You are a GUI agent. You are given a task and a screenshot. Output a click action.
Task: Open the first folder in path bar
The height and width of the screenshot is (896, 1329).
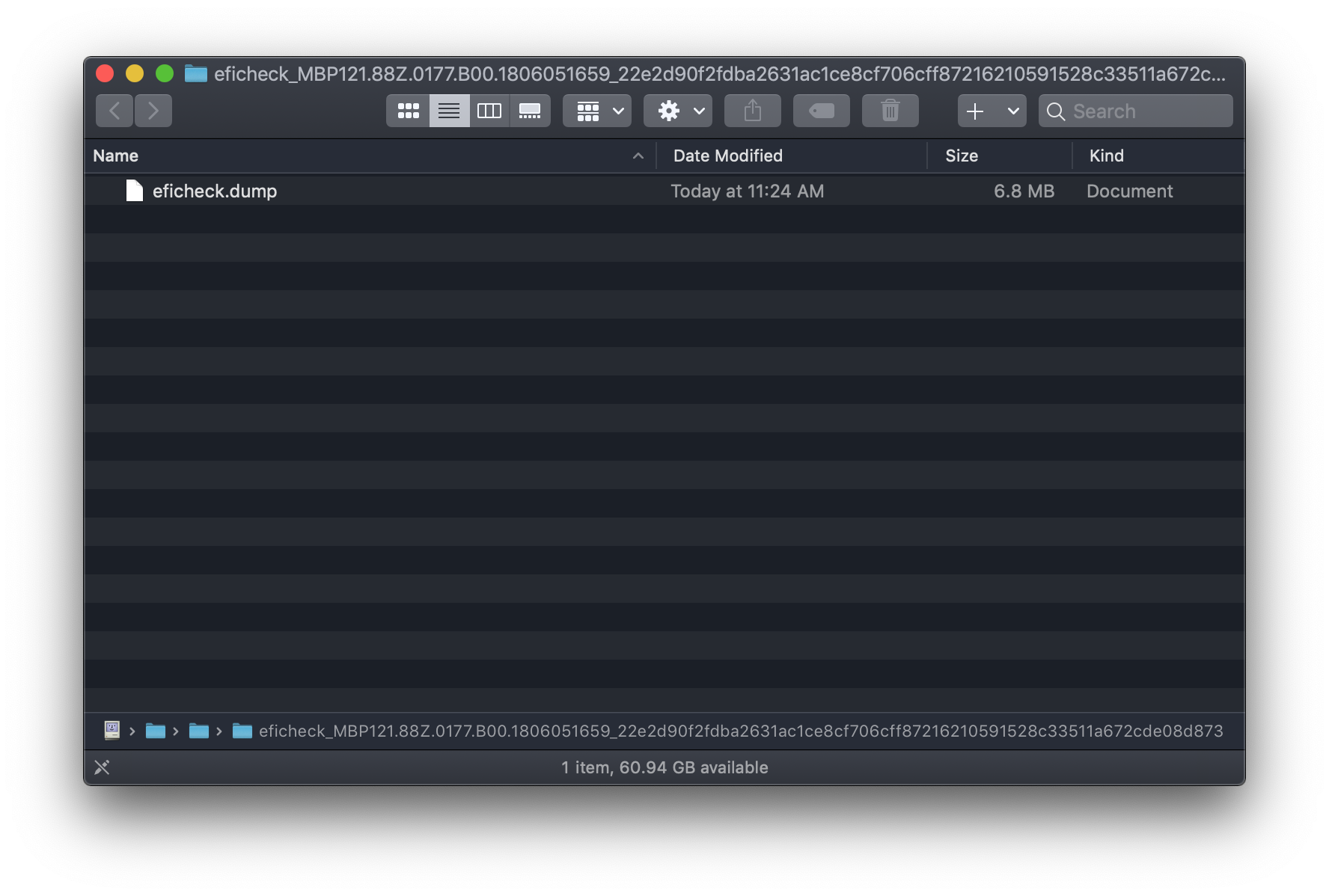click(156, 731)
